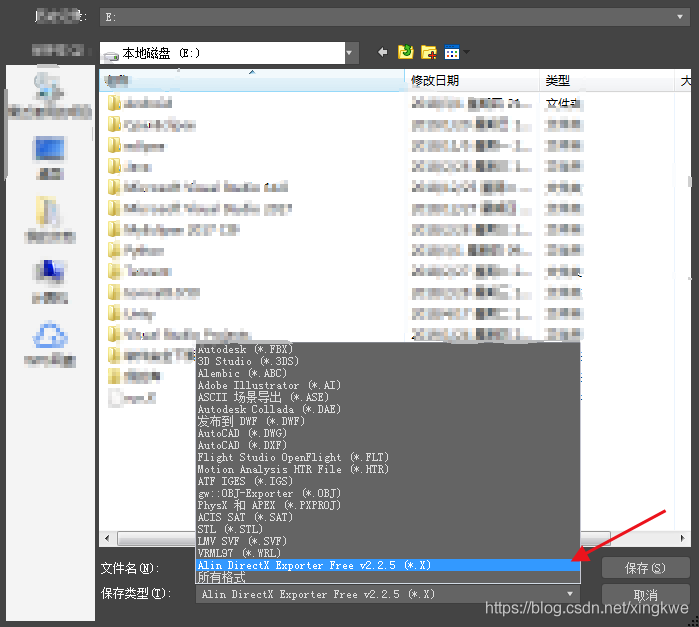Viewport: 699px width, 627px height.
Task: Choose 3D Studio (*.3DS) format
Action: pos(388,361)
